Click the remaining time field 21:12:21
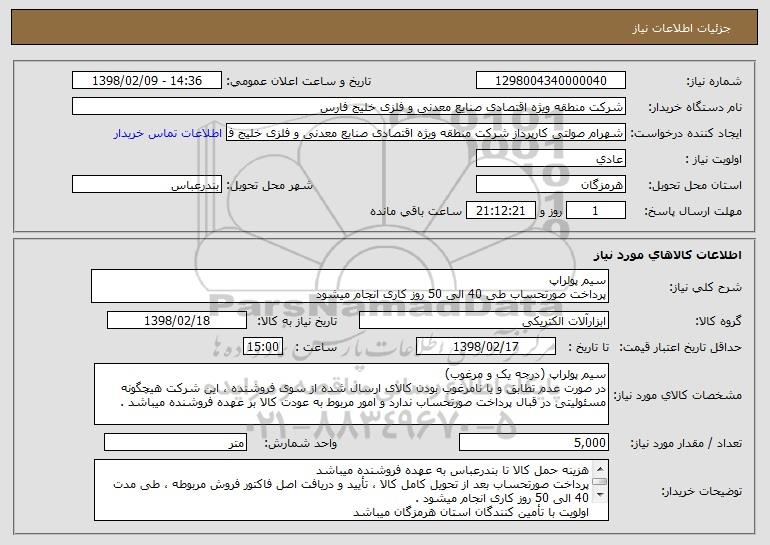Screen dimensions: 770x545 click(500, 211)
